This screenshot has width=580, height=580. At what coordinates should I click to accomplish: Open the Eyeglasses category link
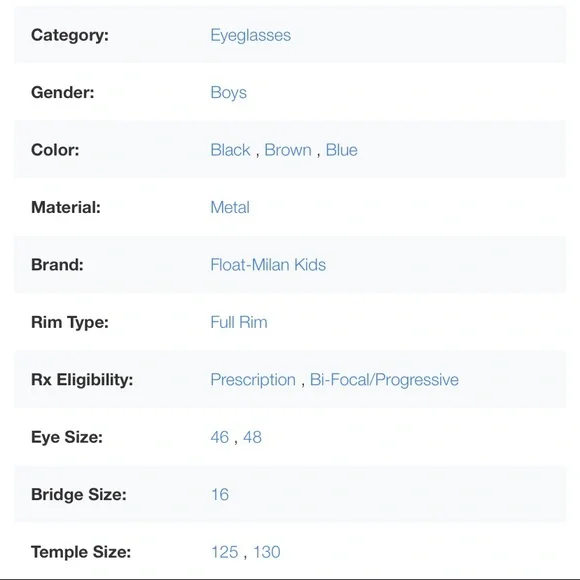click(x=250, y=36)
